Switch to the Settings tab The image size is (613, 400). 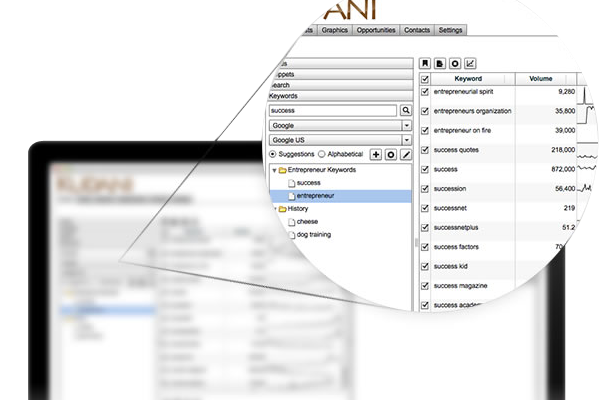[450, 30]
